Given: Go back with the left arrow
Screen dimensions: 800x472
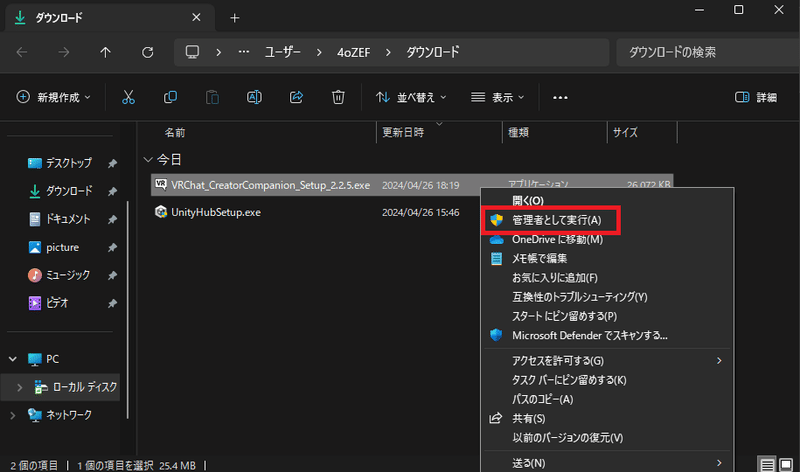Looking at the screenshot, I should point(22,52).
